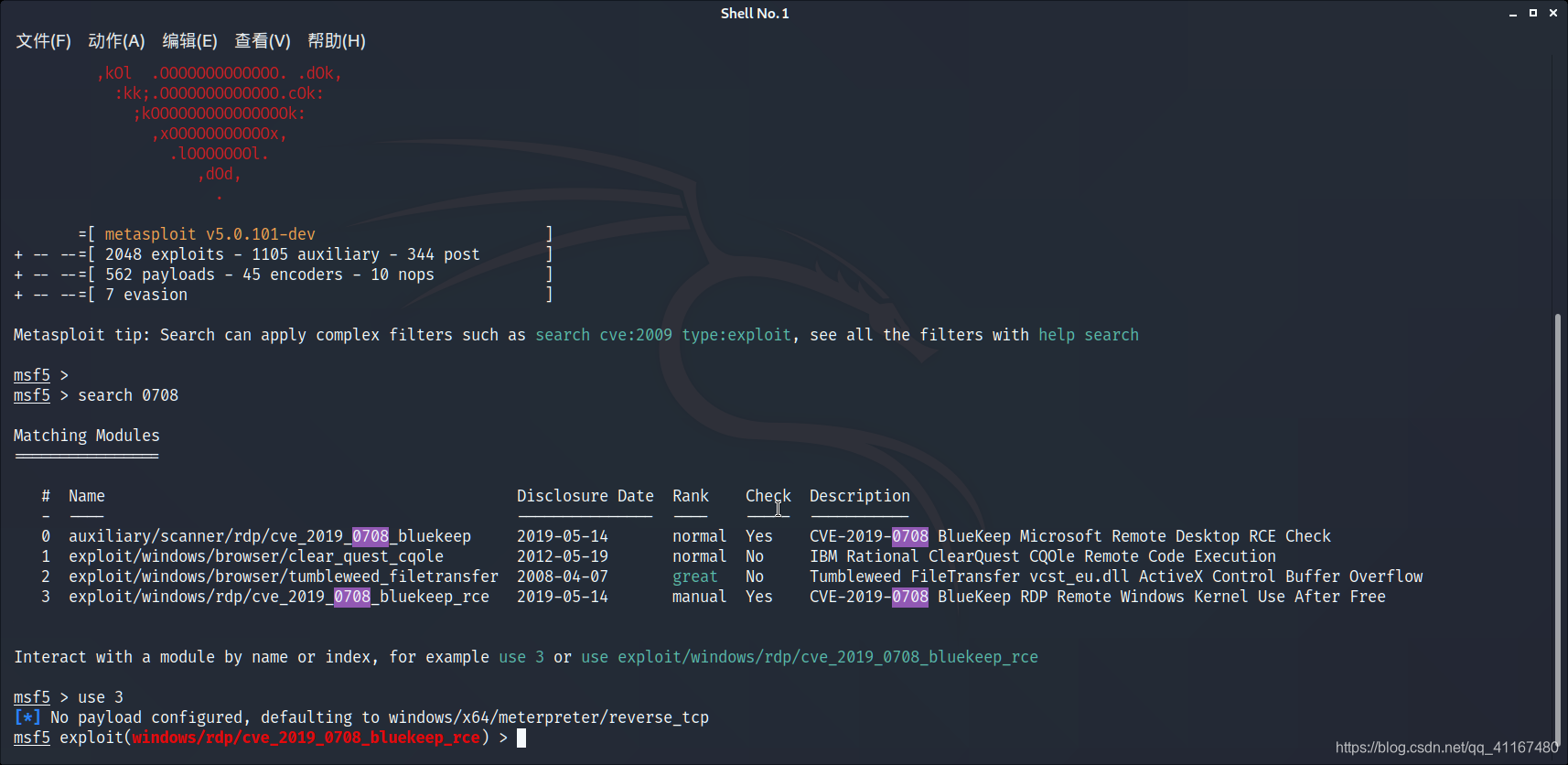Click the 'Description' column header

point(860,496)
